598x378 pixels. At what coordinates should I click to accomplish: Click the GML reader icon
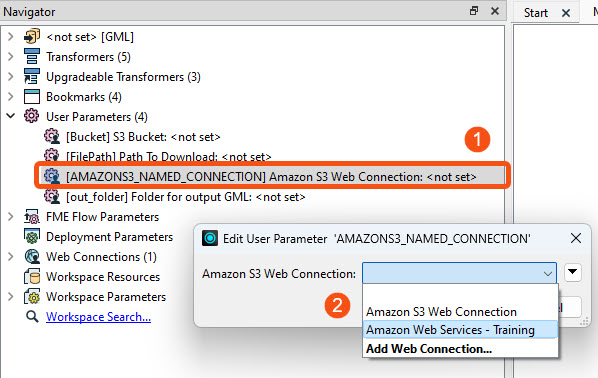32,37
